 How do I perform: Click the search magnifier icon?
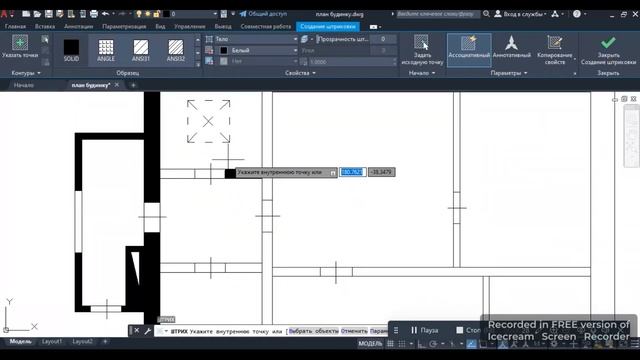click(486, 14)
